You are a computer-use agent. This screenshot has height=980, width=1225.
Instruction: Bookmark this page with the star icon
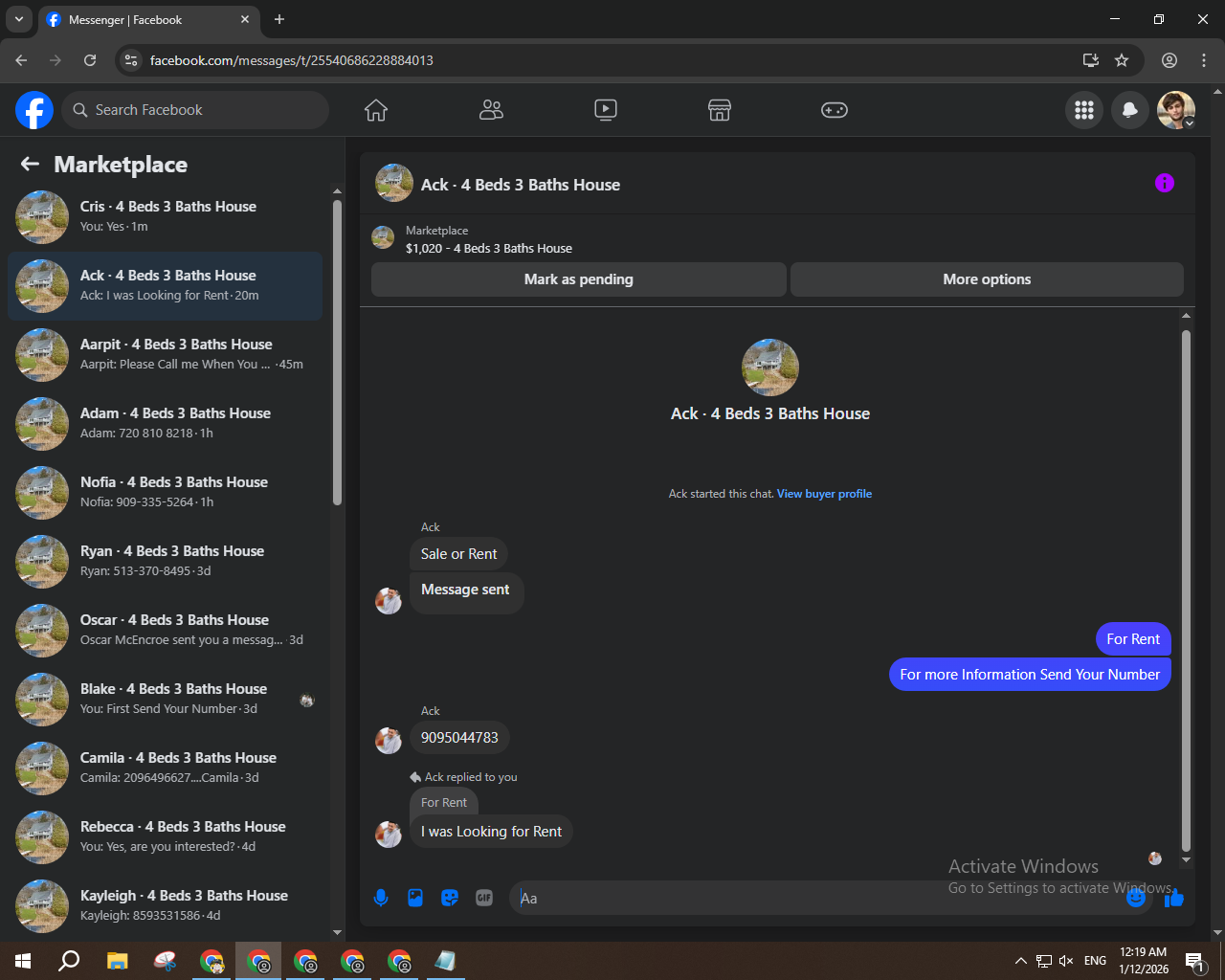pyautogui.click(x=1122, y=60)
